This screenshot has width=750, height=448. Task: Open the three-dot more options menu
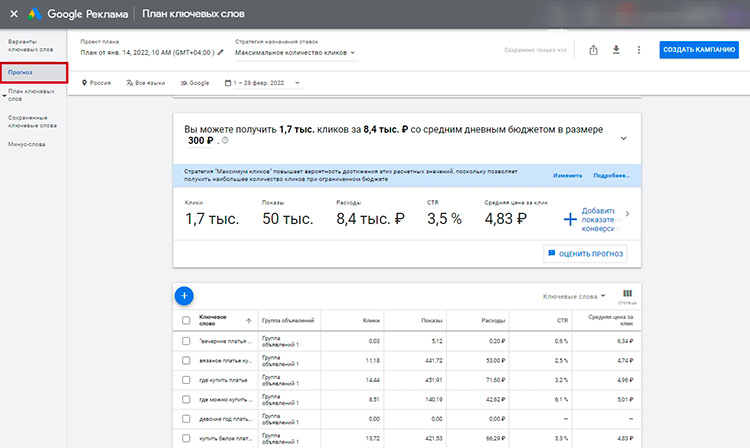[638, 50]
